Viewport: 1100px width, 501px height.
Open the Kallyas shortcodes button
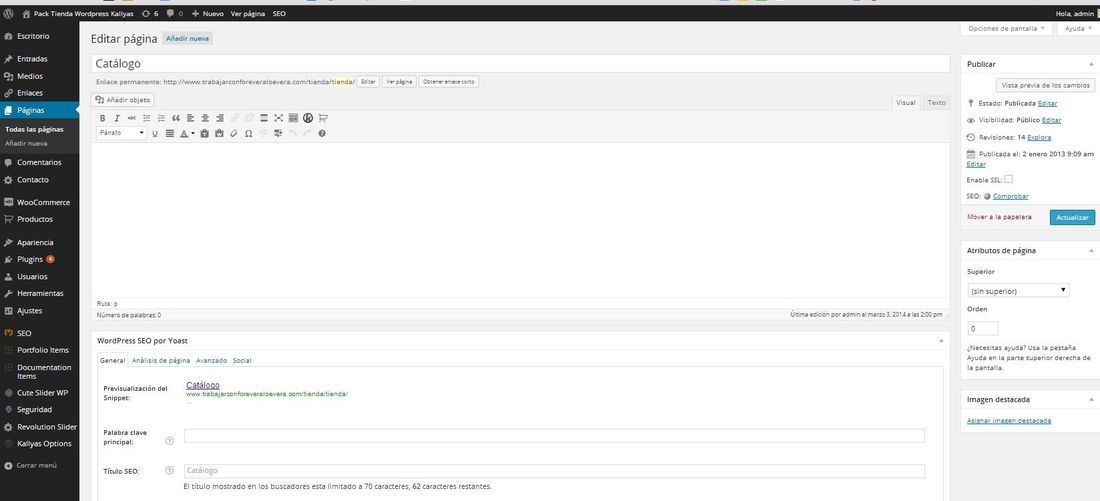pos(308,118)
